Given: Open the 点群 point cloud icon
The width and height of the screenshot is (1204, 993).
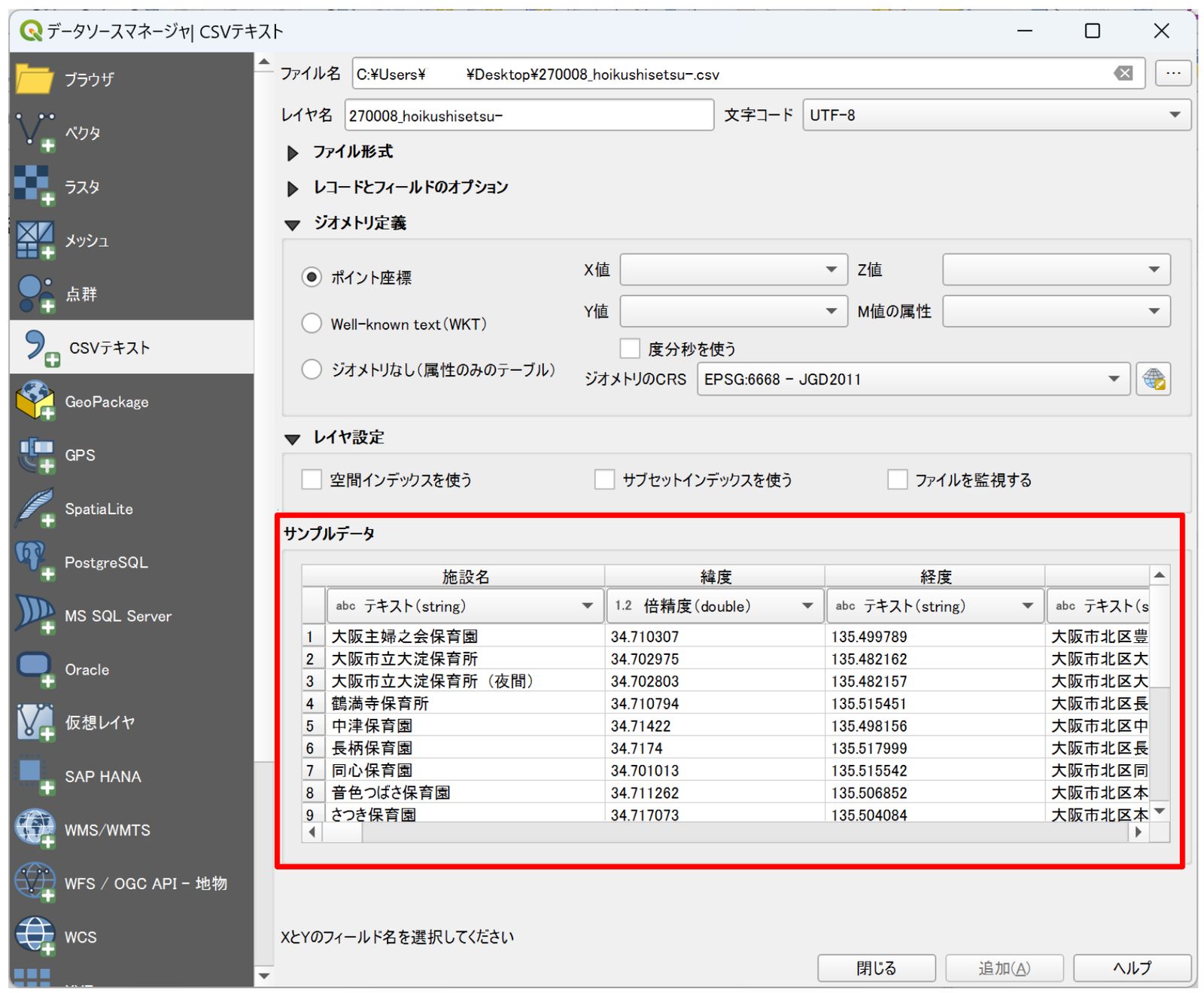Looking at the screenshot, I should click(35, 294).
